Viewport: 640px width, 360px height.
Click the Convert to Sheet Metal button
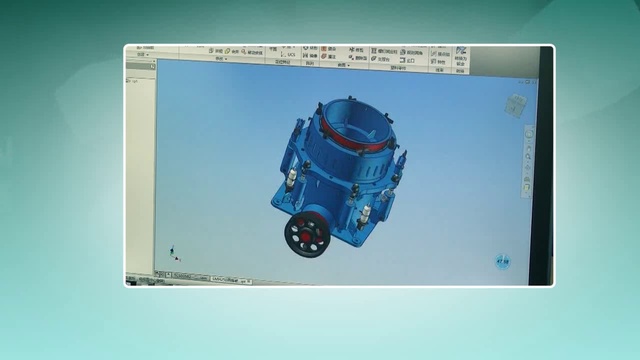[461, 56]
